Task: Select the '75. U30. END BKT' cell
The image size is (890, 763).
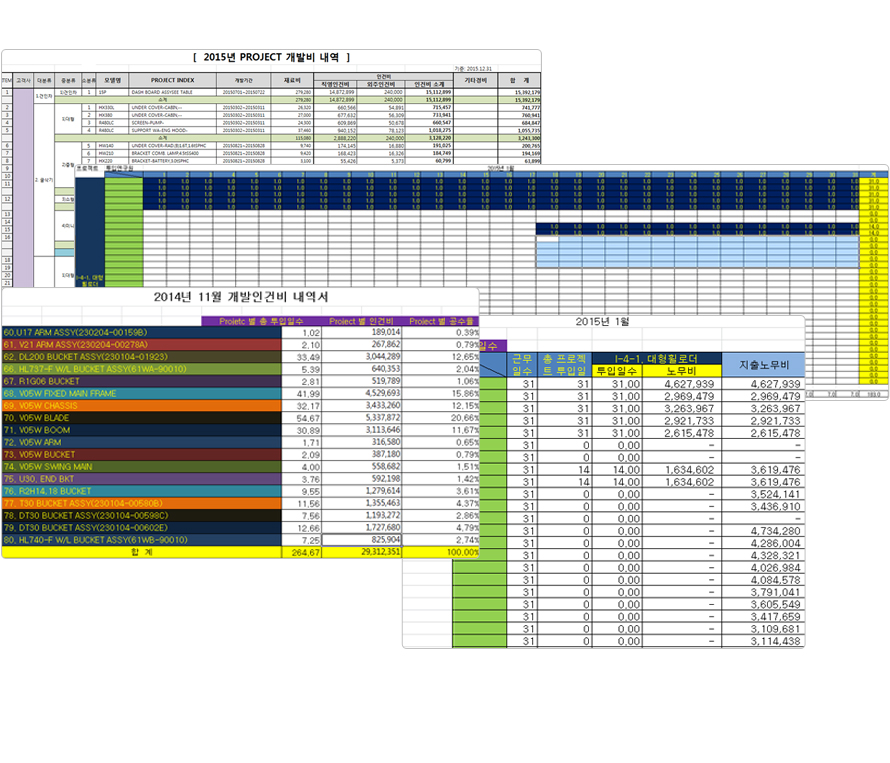Action: click(142, 479)
